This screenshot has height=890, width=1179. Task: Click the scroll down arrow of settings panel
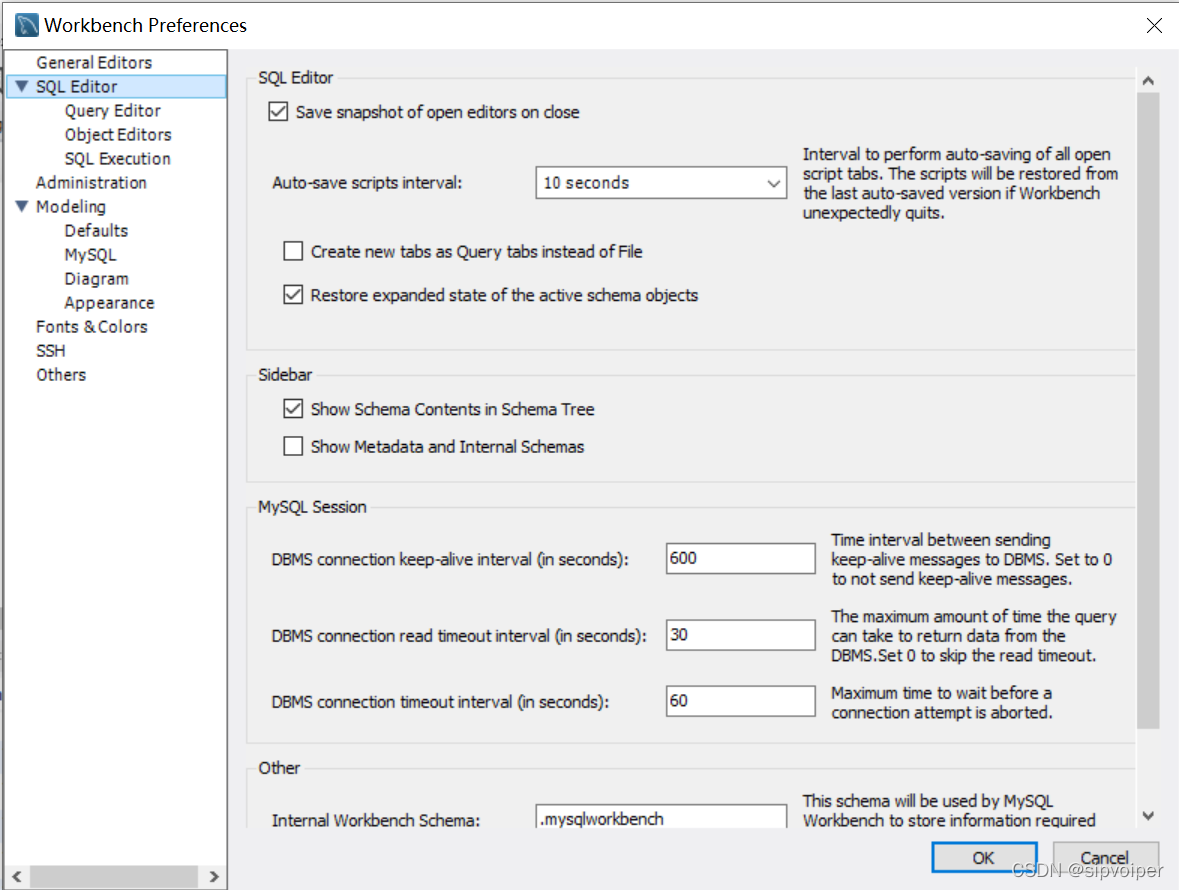click(x=1148, y=816)
